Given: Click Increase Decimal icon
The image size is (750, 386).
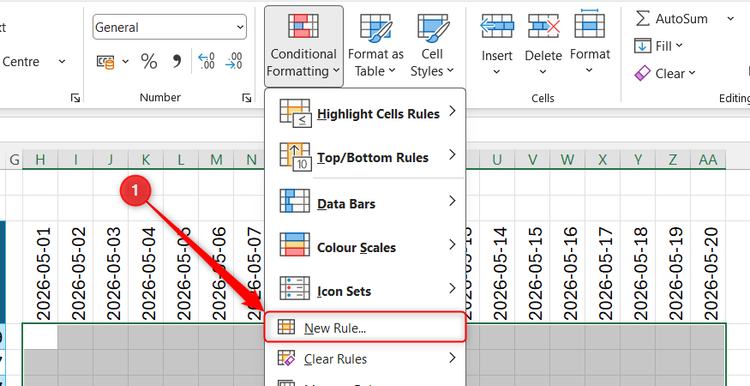Looking at the screenshot, I should [206, 61].
